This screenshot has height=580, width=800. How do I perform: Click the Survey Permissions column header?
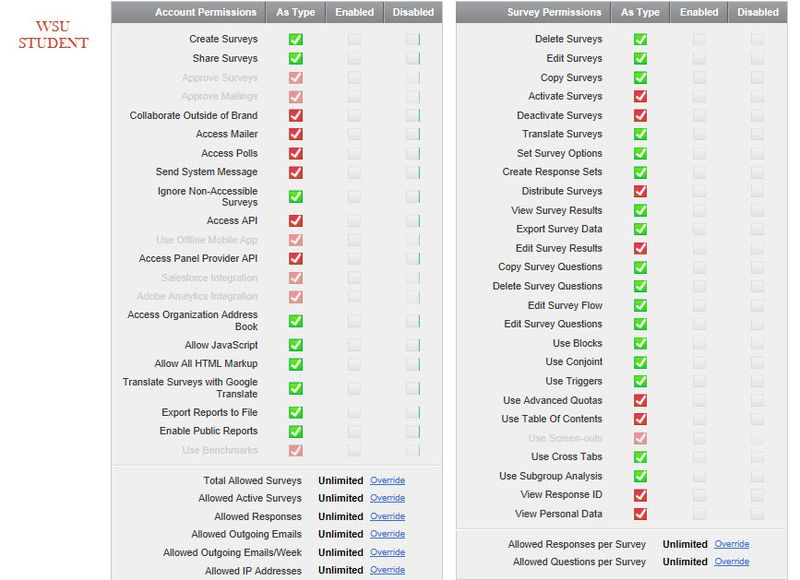[554, 13]
